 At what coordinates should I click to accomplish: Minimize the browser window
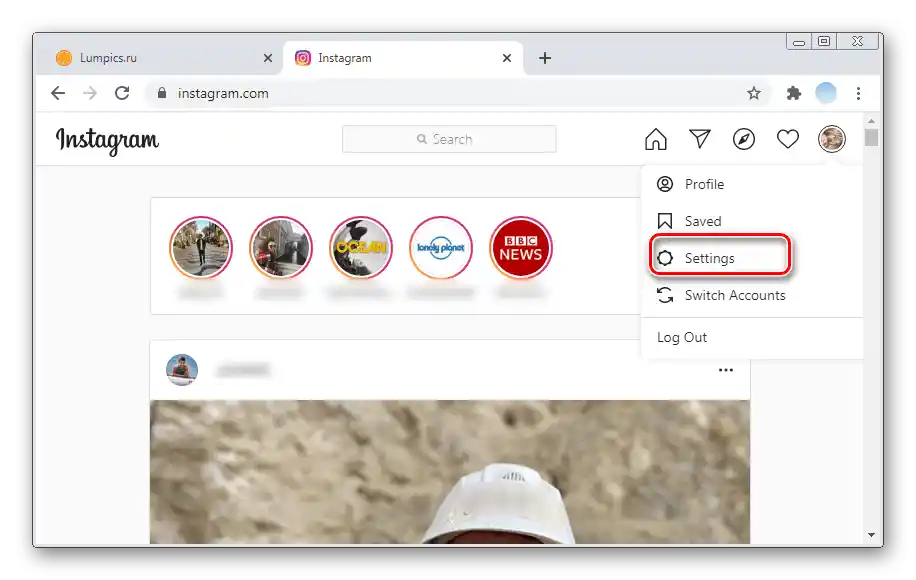click(799, 41)
